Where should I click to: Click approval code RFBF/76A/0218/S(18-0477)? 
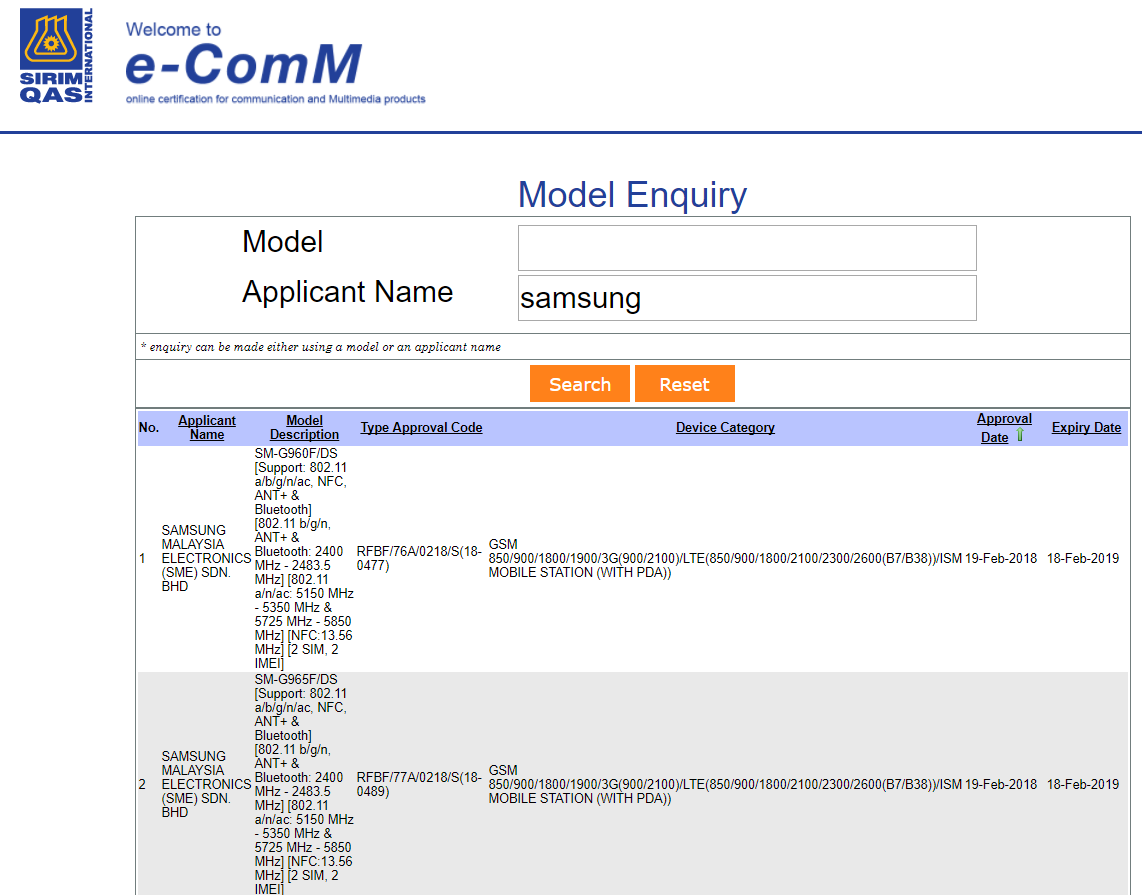419,558
